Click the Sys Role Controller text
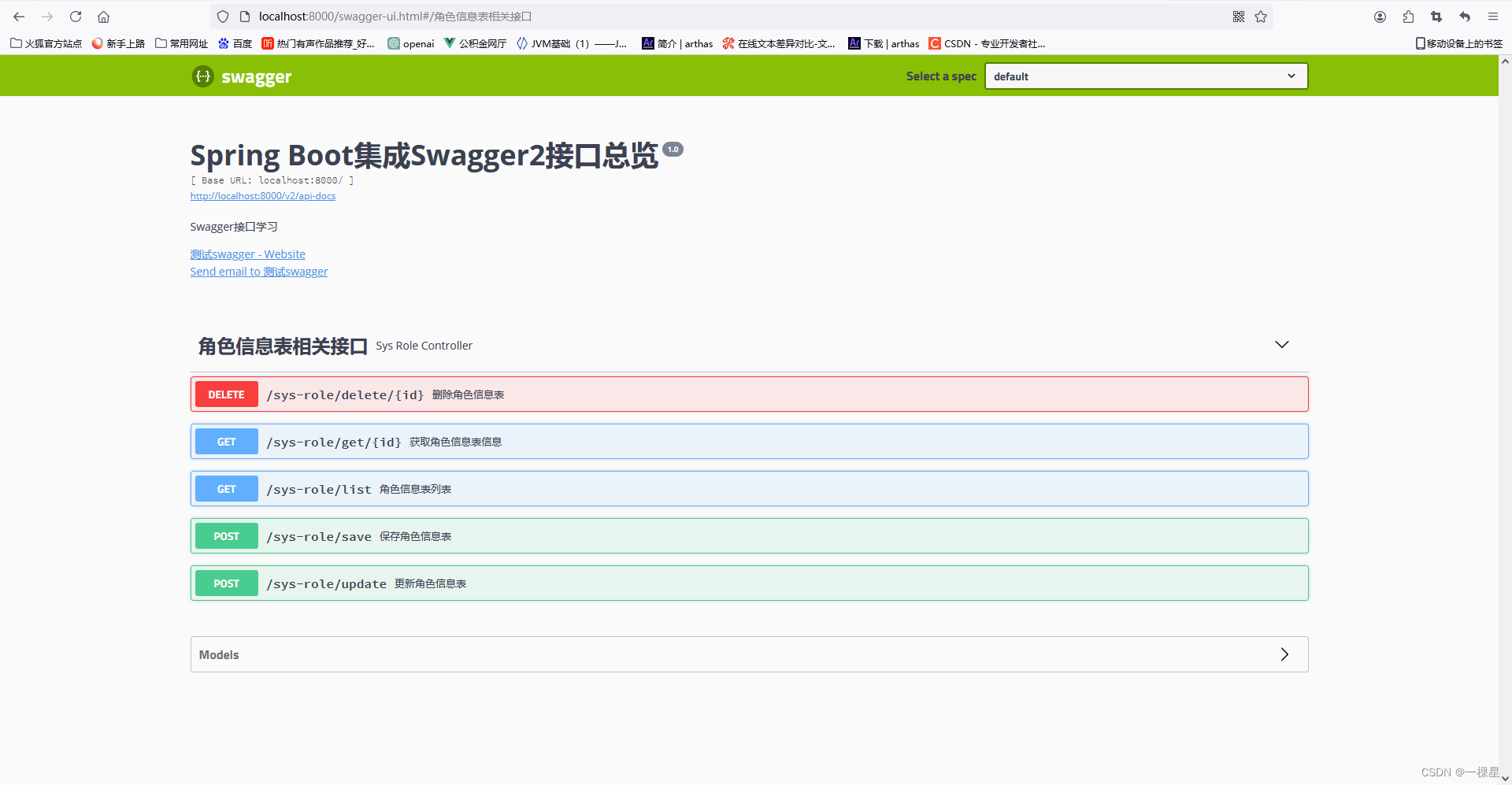The height and width of the screenshot is (785, 1512). pyautogui.click(x=424, y=346)
